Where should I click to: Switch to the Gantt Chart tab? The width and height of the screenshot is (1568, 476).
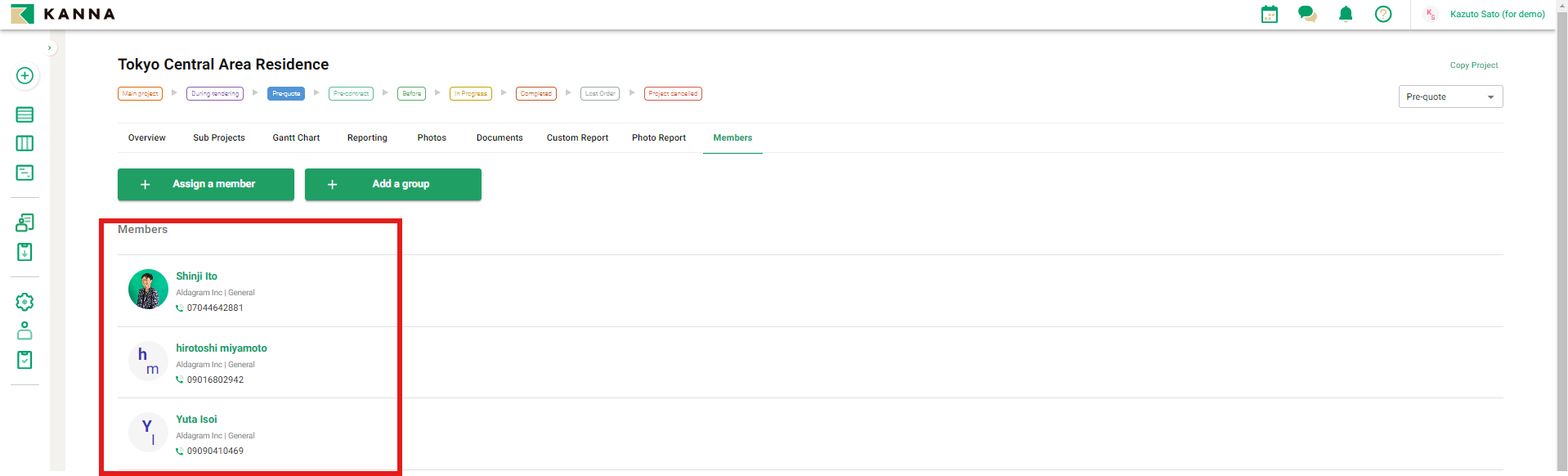296,137
